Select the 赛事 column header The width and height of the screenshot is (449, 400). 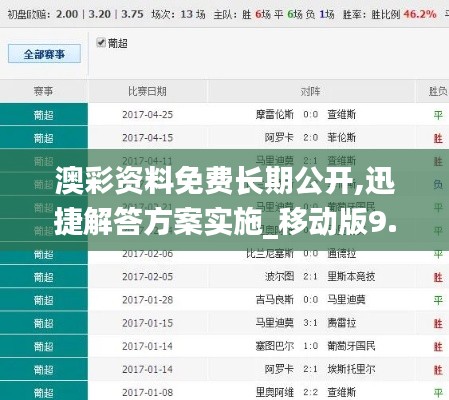(43, 91)
